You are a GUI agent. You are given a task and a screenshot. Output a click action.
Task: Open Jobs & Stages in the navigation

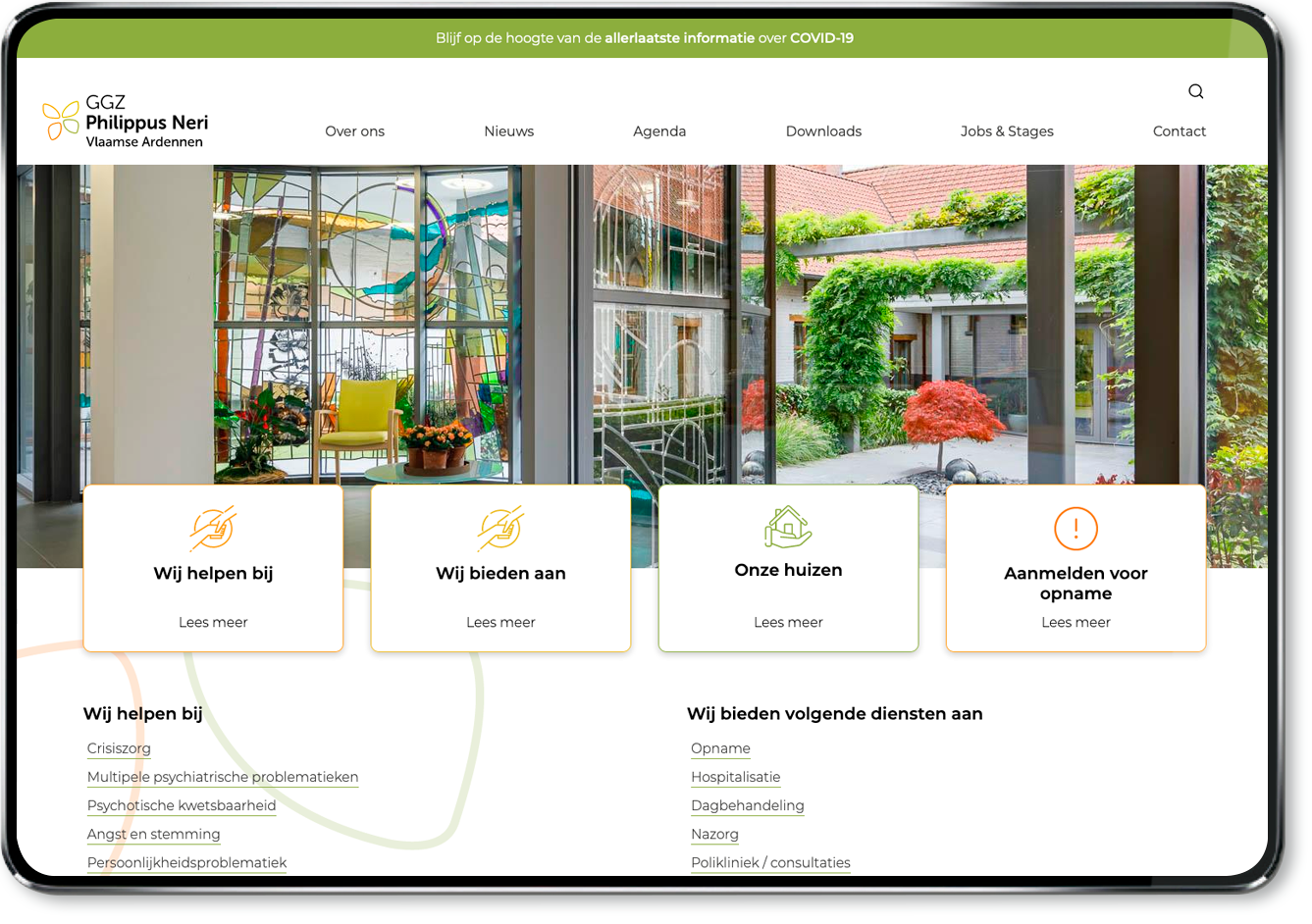pyautogui.click(x=1007, y=131)
